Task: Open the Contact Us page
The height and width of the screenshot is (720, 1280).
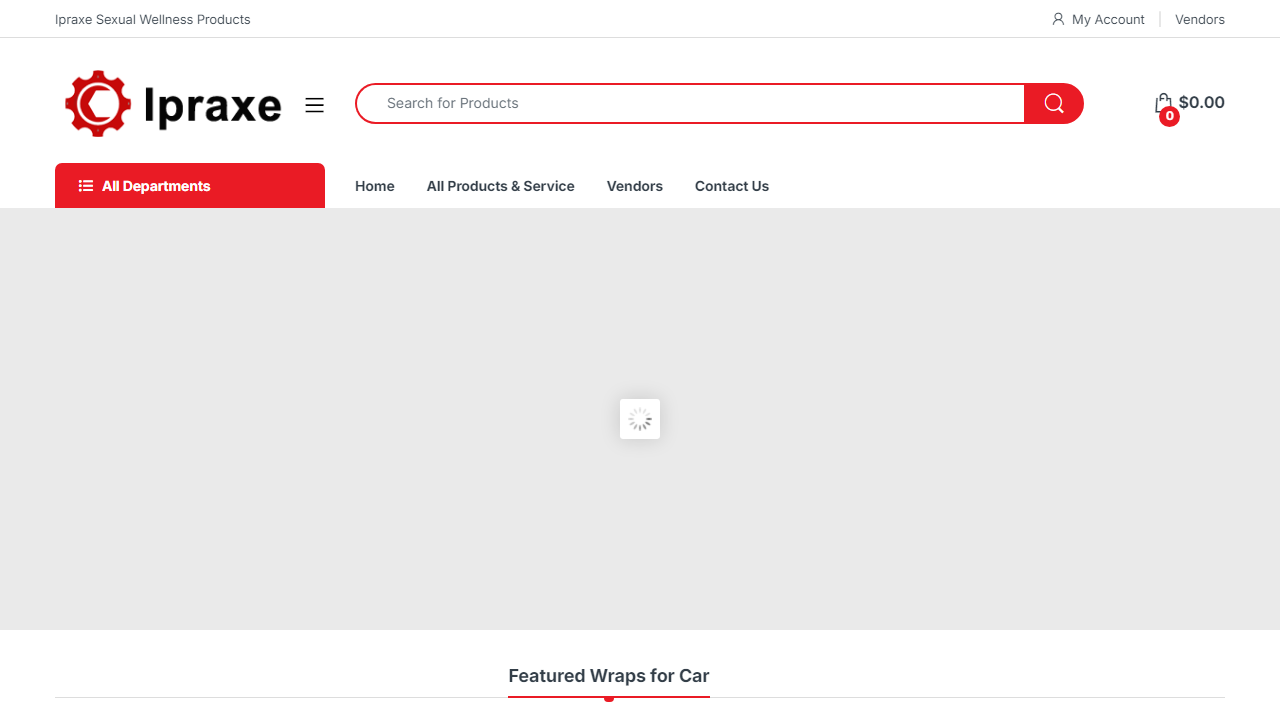Action: [x=732, y=186]
